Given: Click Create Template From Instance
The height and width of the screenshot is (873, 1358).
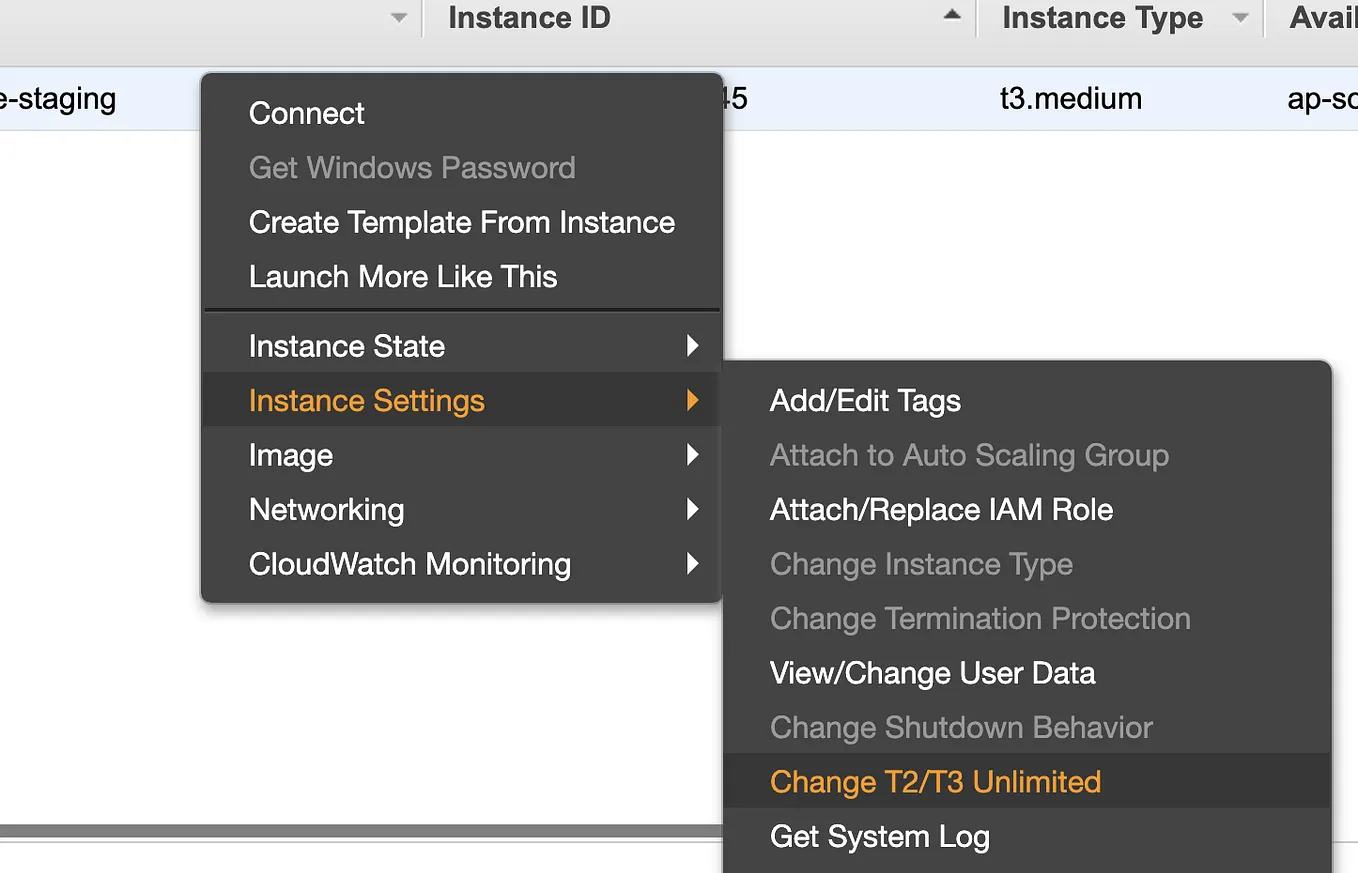Looking at the screenshot, I should pyautogui.click(x=461, y=222).
